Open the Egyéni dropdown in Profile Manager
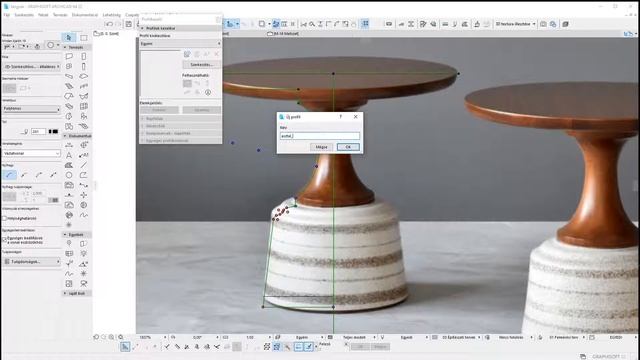 (180, 43)
